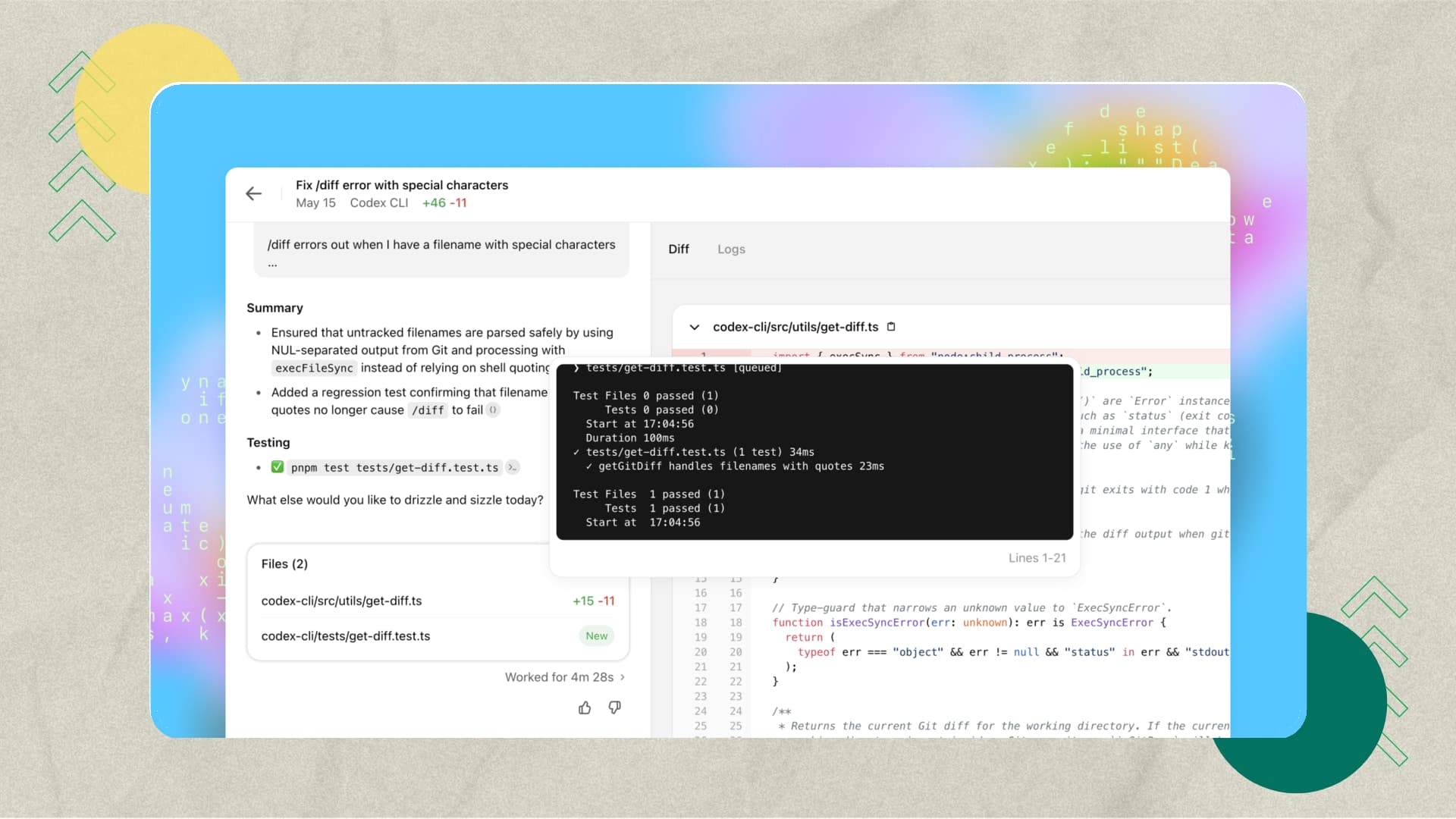Copy the get-diff.ts file path
The width and height of the screenshot is (1456, 819).
tap(891, 327)
